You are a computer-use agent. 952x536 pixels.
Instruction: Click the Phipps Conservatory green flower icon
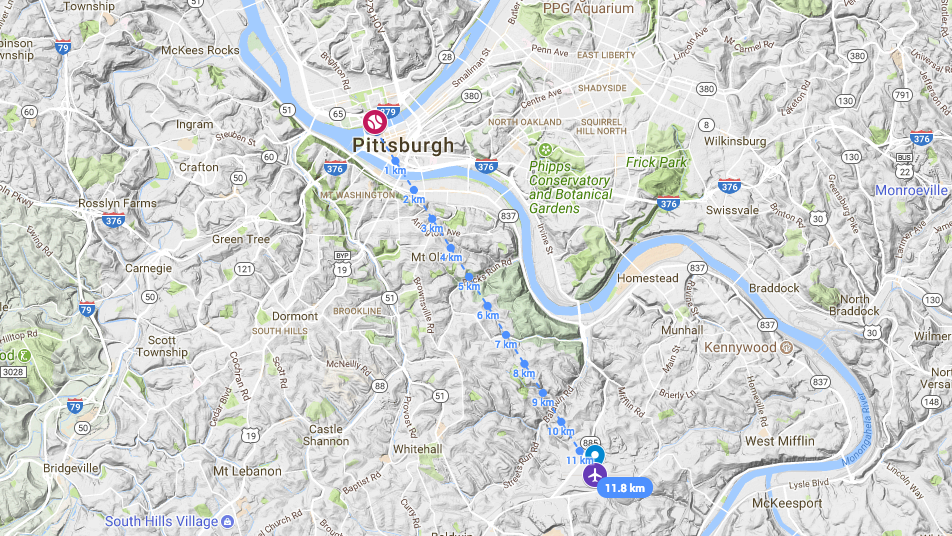pos(545,149)
